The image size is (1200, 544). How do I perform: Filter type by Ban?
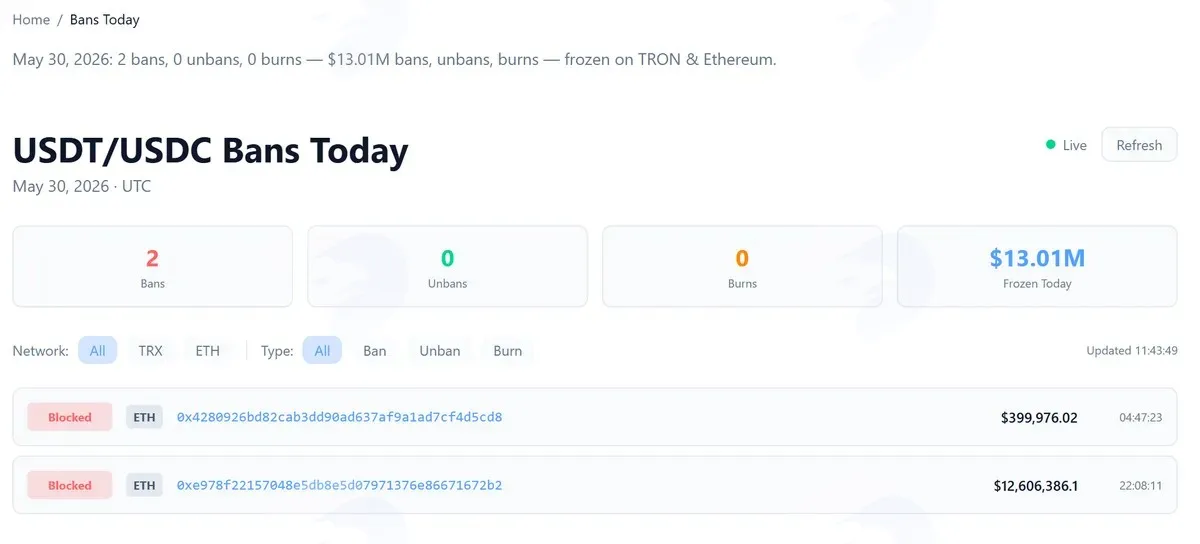click(x=375, y=351)
